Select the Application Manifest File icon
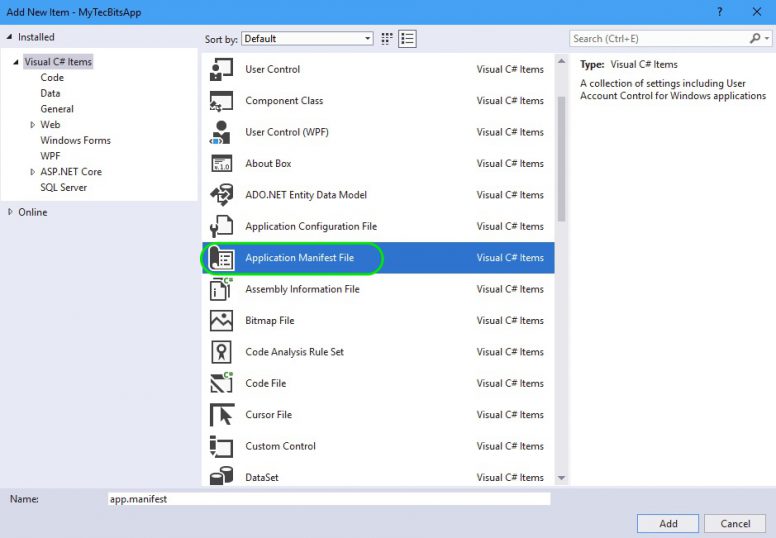 tap(221, 258)
